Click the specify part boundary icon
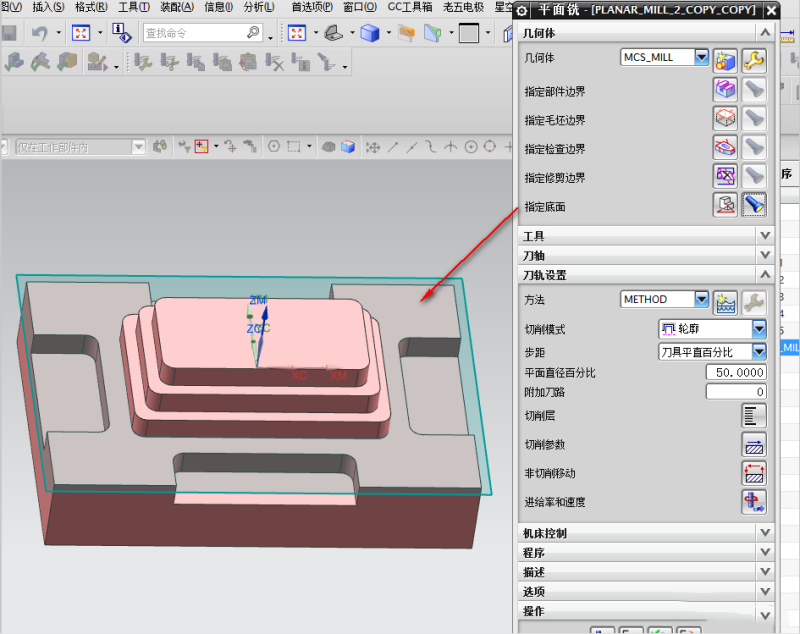 [725, 90]
